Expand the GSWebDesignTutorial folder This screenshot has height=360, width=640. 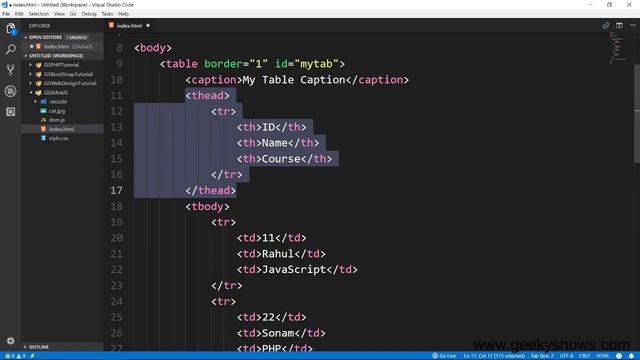(x=70, y=83)
